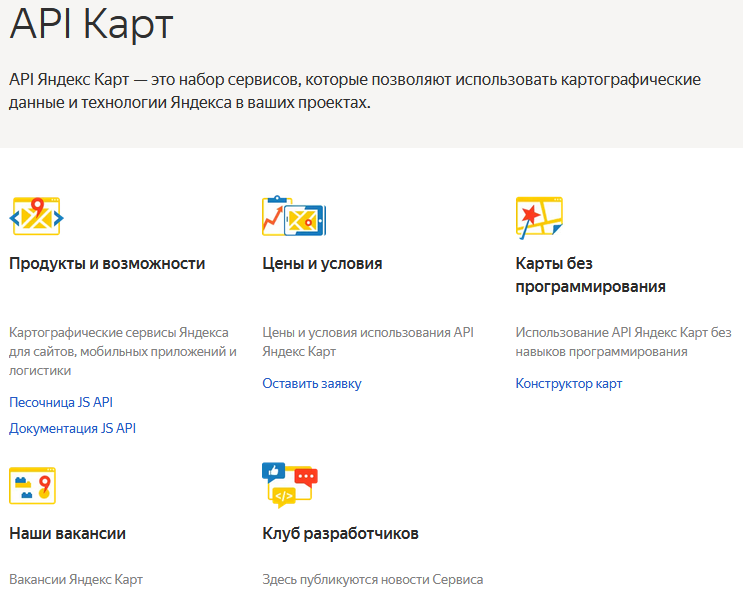Open the Конструктор карт link
The height and width of the screenshot is (605, 743).
pyautogui.click(x=569, y=383)
